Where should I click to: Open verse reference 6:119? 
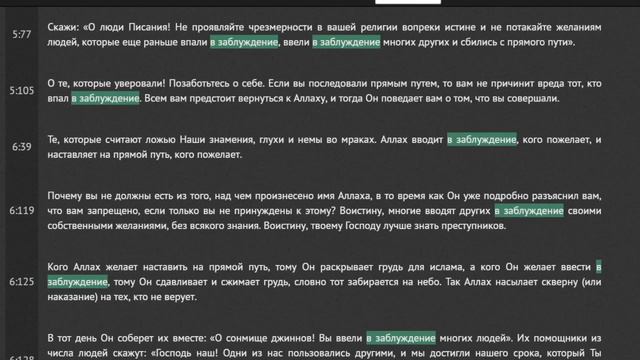point(22,211)
